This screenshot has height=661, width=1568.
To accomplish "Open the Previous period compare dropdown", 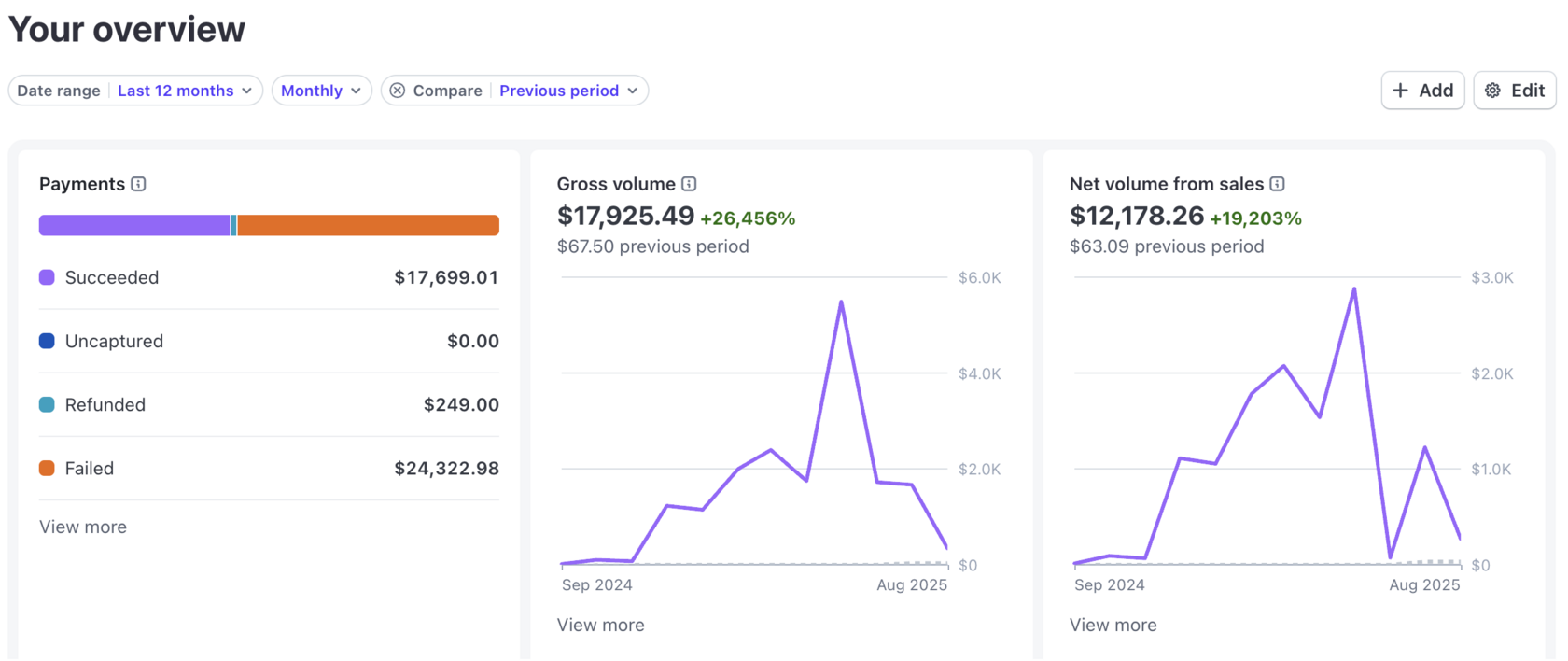I will 568,91.
